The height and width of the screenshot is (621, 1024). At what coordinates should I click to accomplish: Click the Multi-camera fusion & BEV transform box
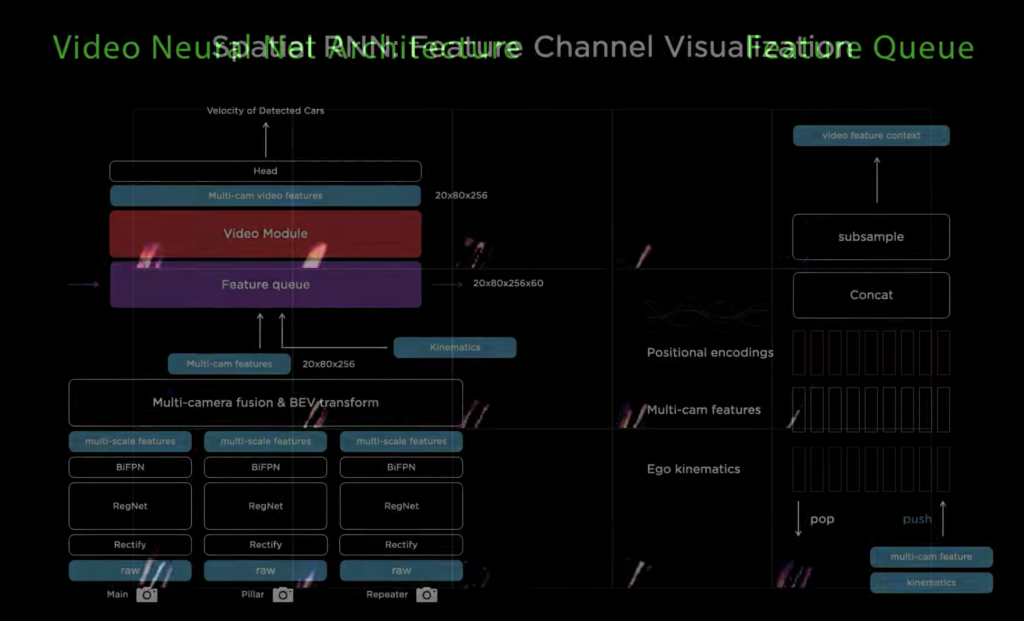265,403
